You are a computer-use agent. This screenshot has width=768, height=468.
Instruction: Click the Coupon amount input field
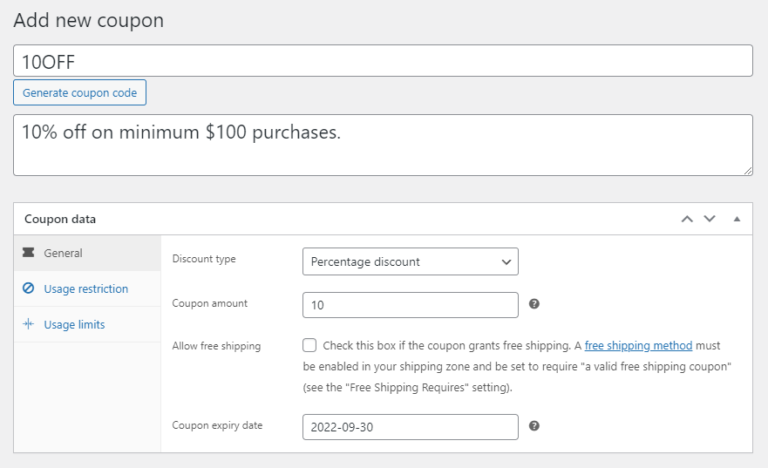coord(410,305)
